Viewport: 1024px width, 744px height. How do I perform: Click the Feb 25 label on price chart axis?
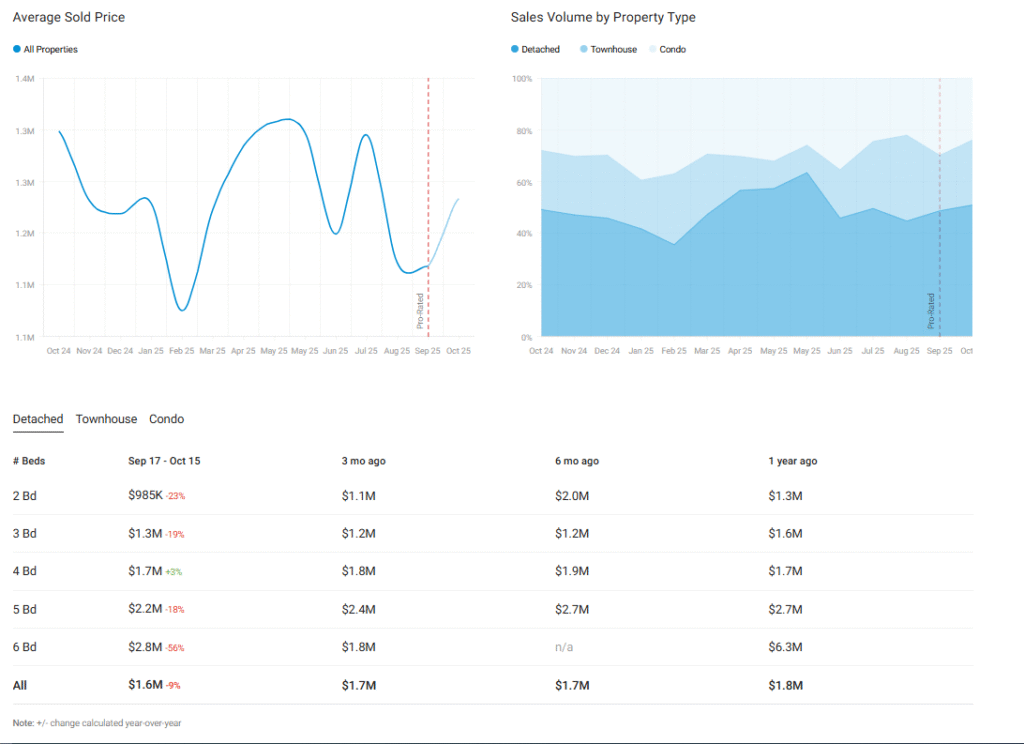coord(182,351)
